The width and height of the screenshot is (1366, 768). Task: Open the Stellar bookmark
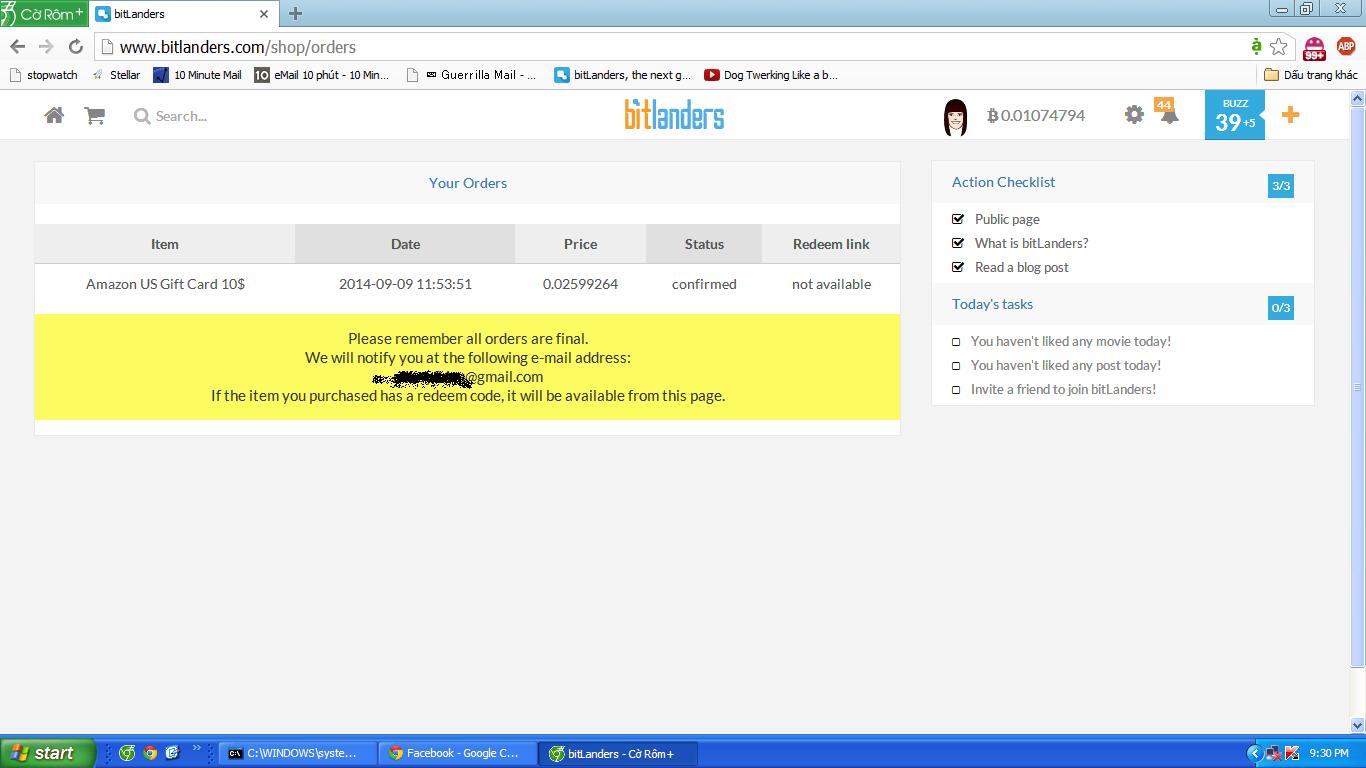click(116, 75)
